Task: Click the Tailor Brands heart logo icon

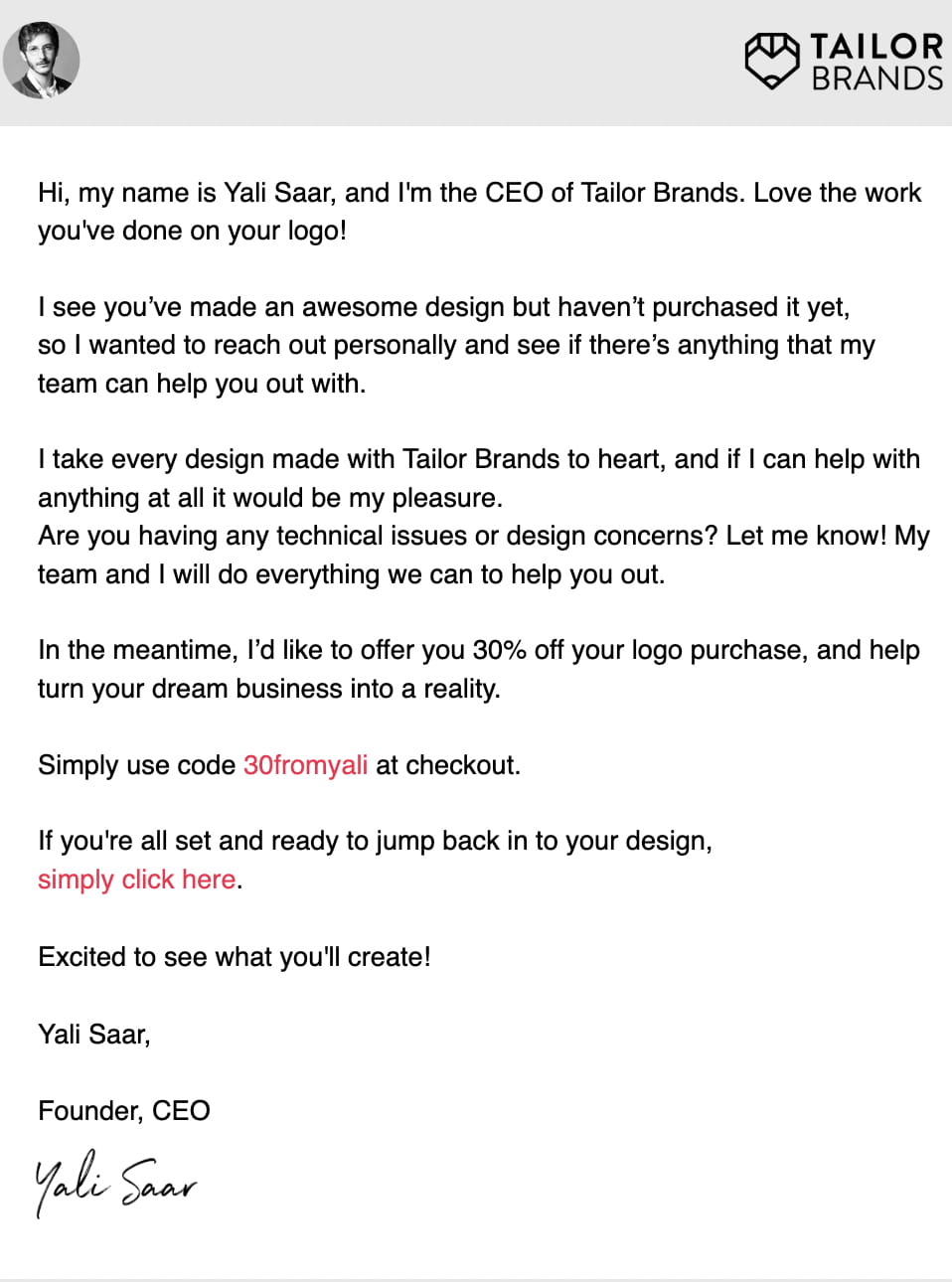Action: click(772, 60)
